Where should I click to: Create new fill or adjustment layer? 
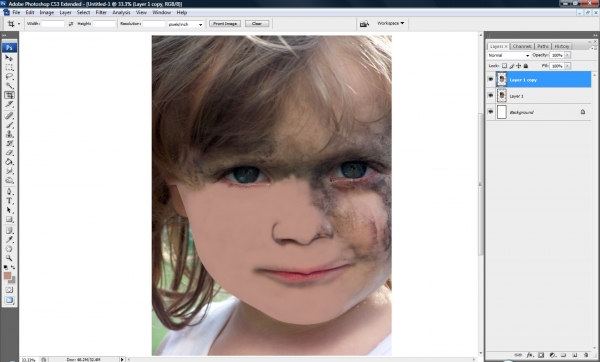[x=553, y=355]
